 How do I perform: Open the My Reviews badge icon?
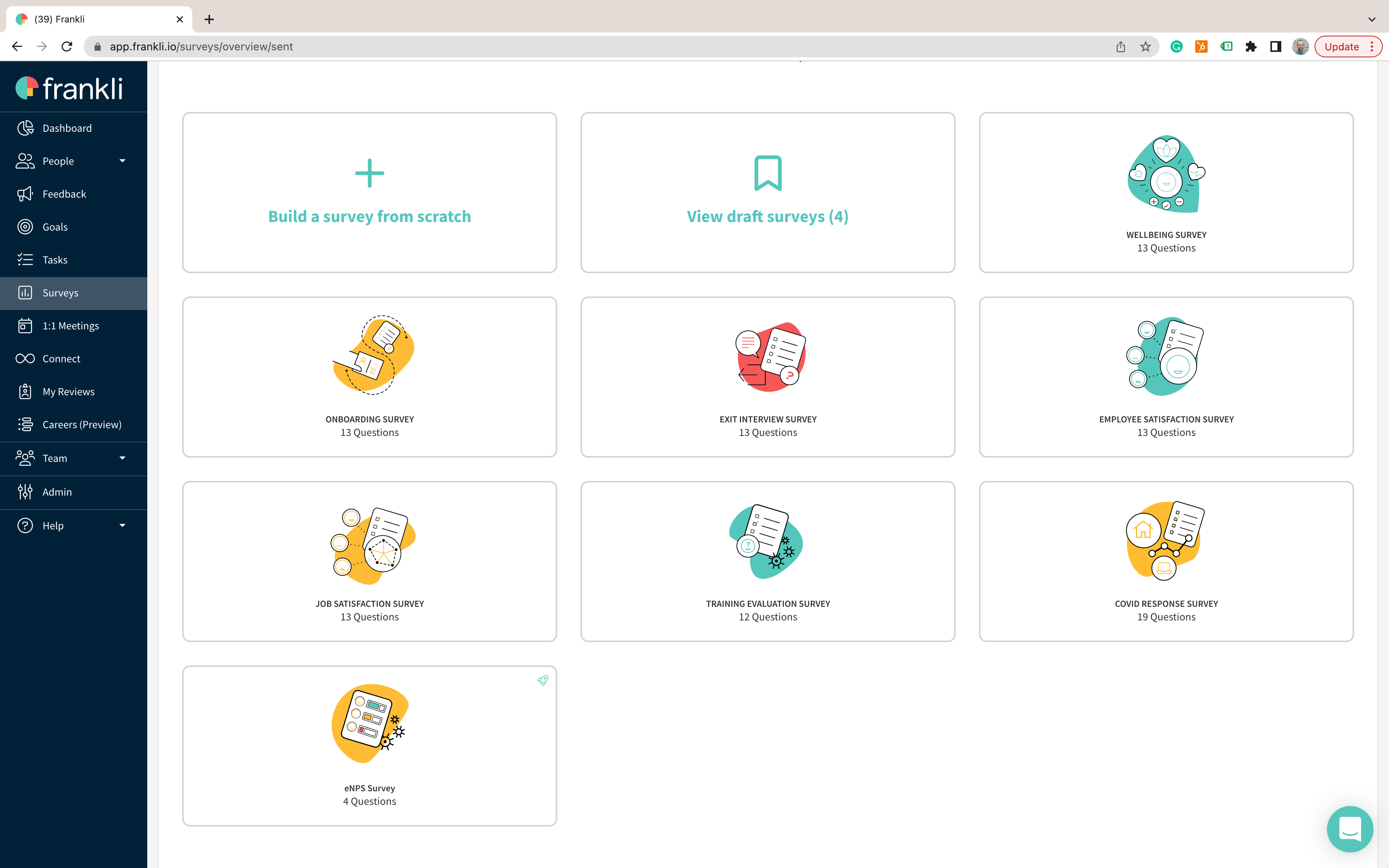pos(25,391)
